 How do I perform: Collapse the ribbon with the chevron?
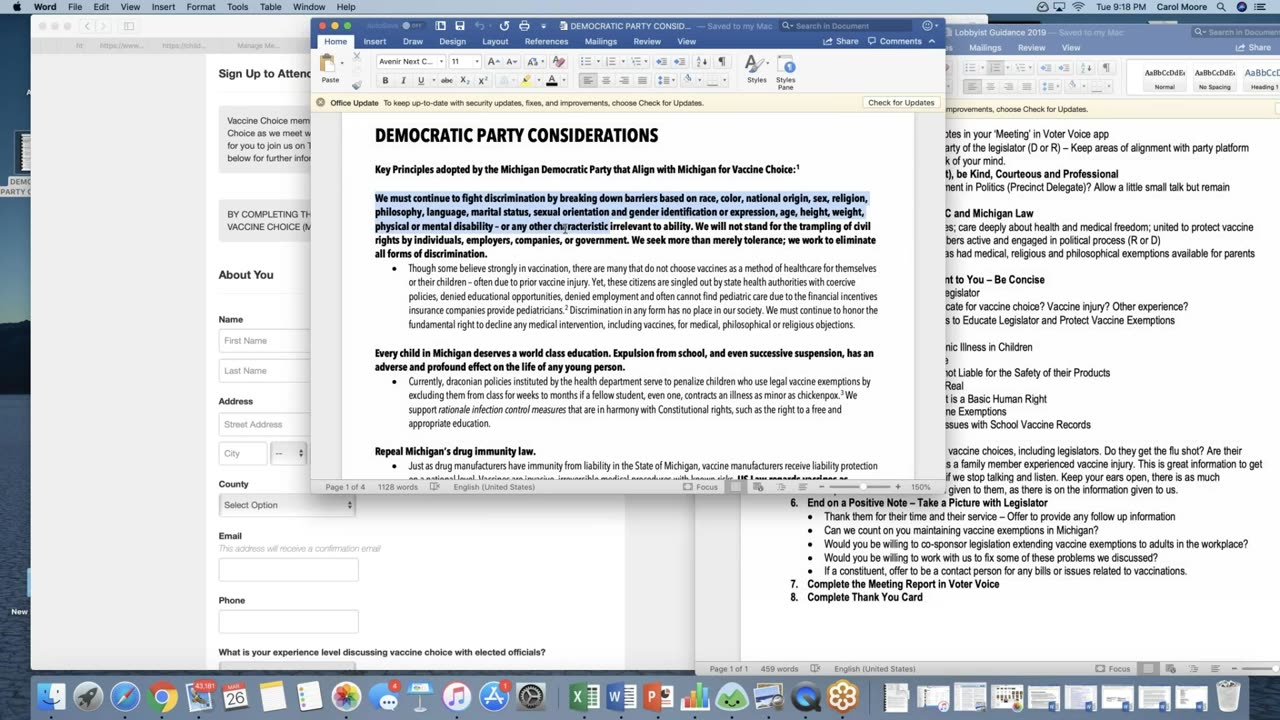point(933,41)
